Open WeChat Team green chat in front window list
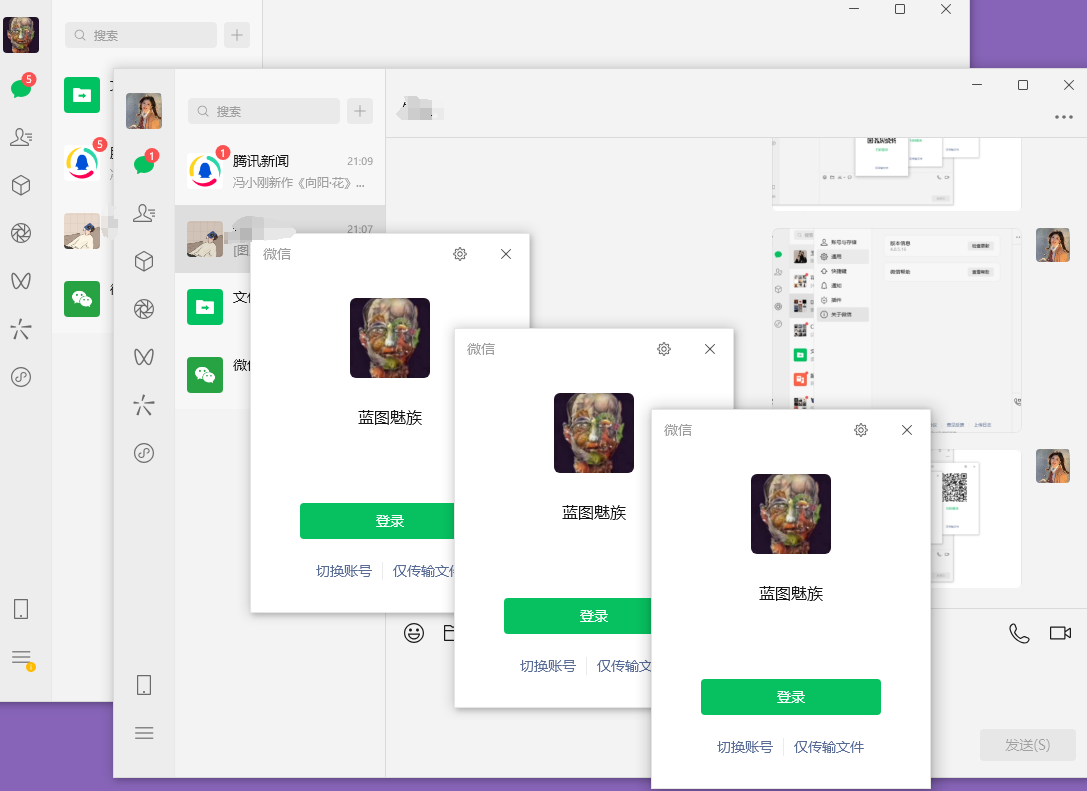 pyautogui.click(x=205, y=375)
